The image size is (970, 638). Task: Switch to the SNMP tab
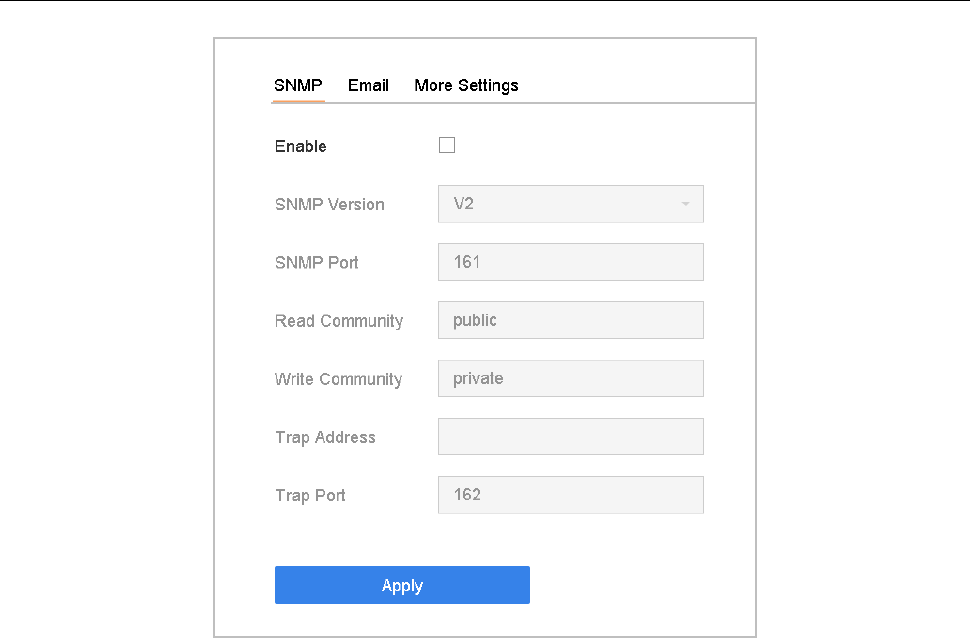[298, 86]
